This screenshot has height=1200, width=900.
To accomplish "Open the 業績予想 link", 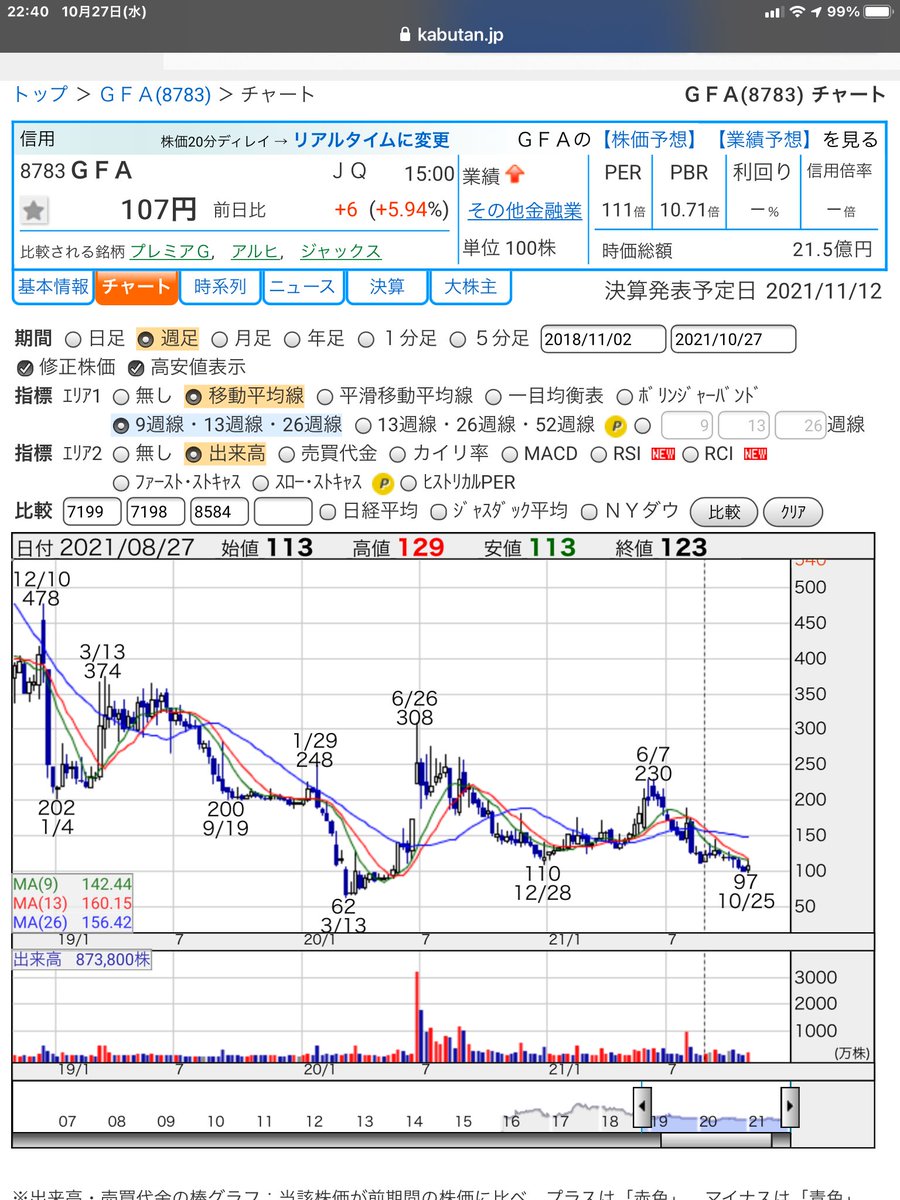I will (765, 140).
